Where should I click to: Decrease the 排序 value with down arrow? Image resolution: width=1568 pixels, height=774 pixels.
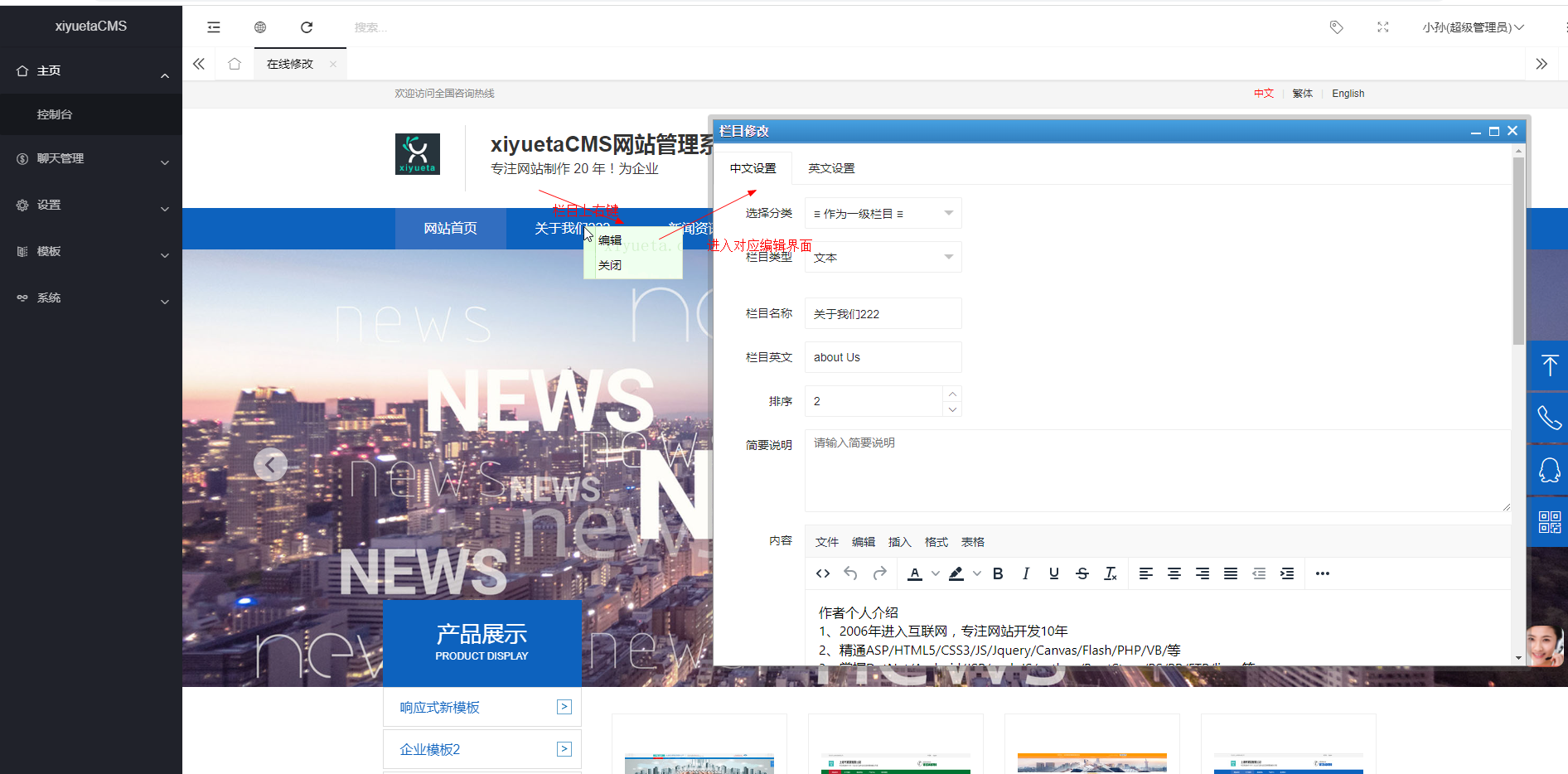pyautogui.click(x=953, y=409)
